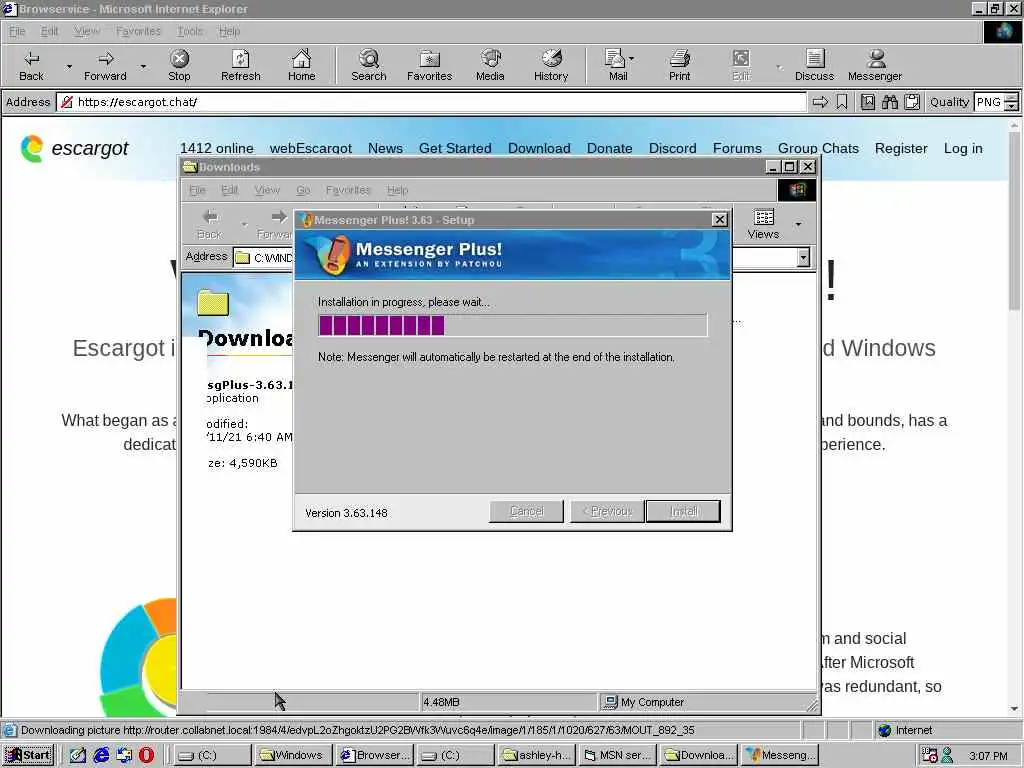
Task: Click the IE vertical scrollbar
Action: [1014, 417]
